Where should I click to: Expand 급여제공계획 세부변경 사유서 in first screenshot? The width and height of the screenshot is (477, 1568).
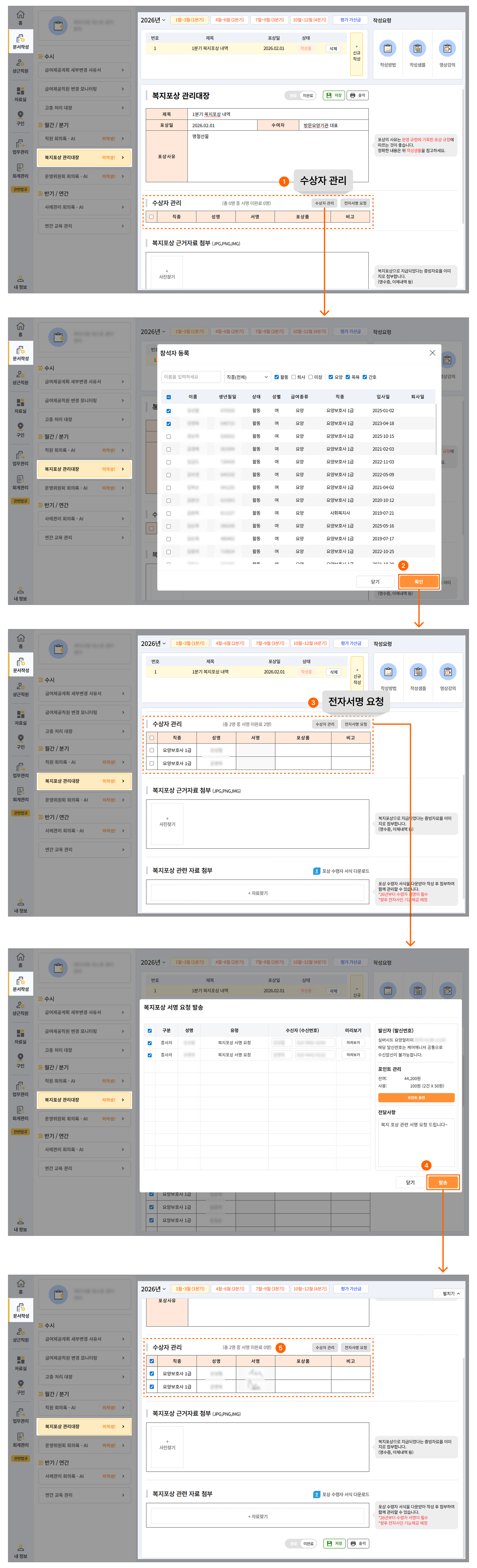(x=84, y=70)
